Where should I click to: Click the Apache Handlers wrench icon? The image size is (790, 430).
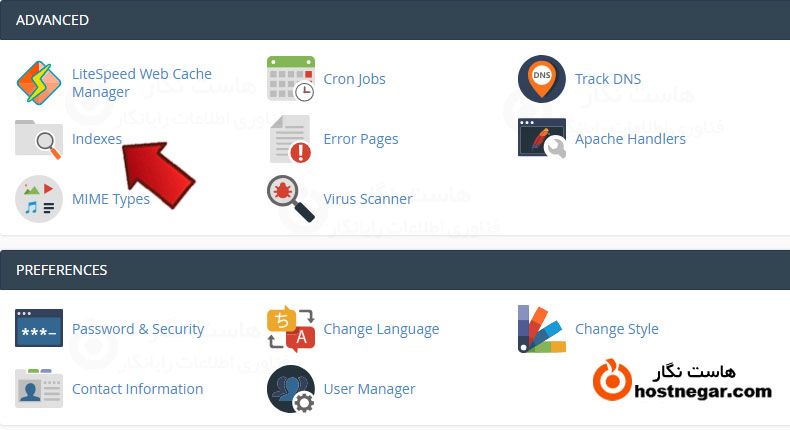click(542, 139)
